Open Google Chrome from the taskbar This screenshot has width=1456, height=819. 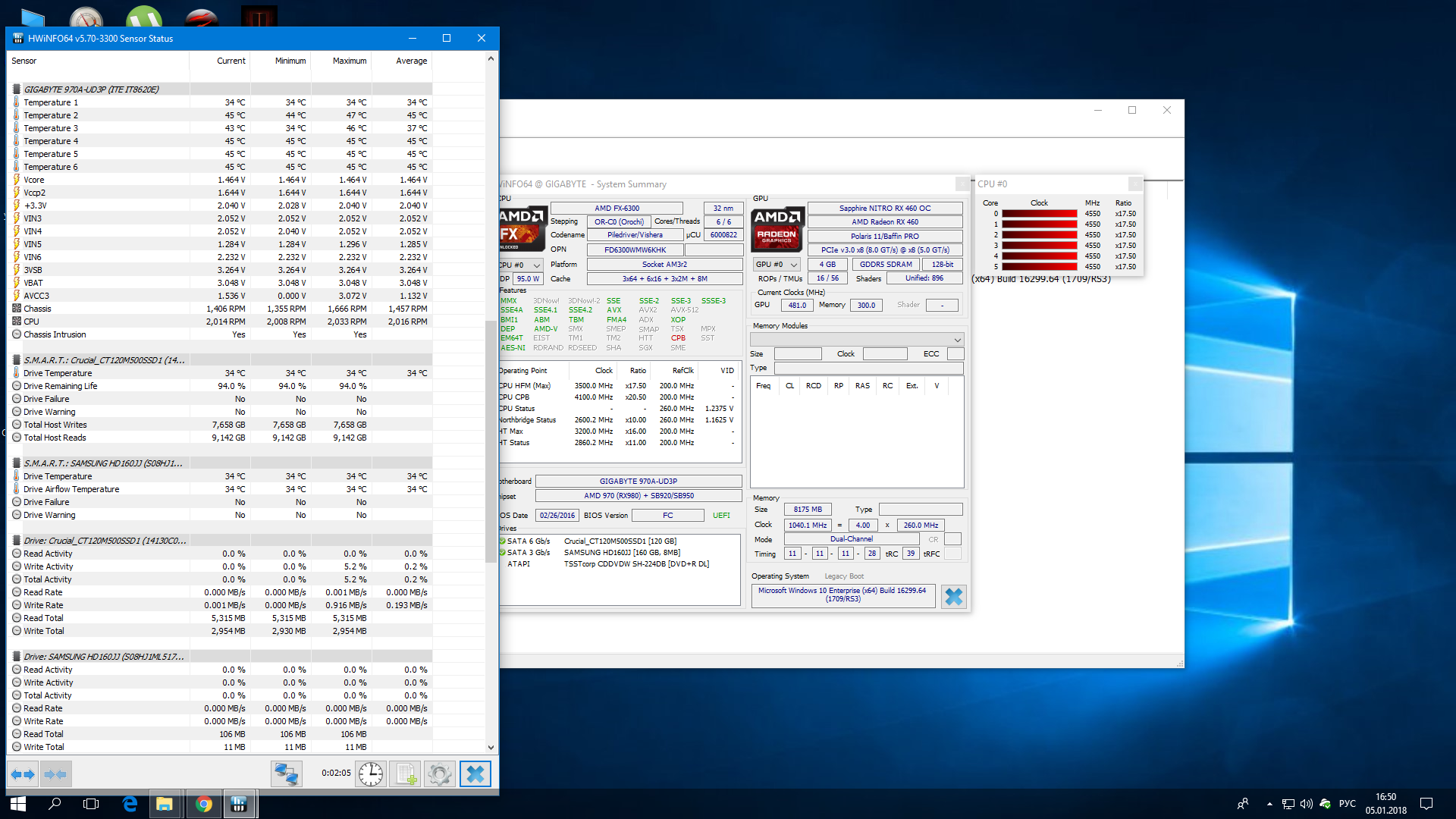tap(203, 804)
